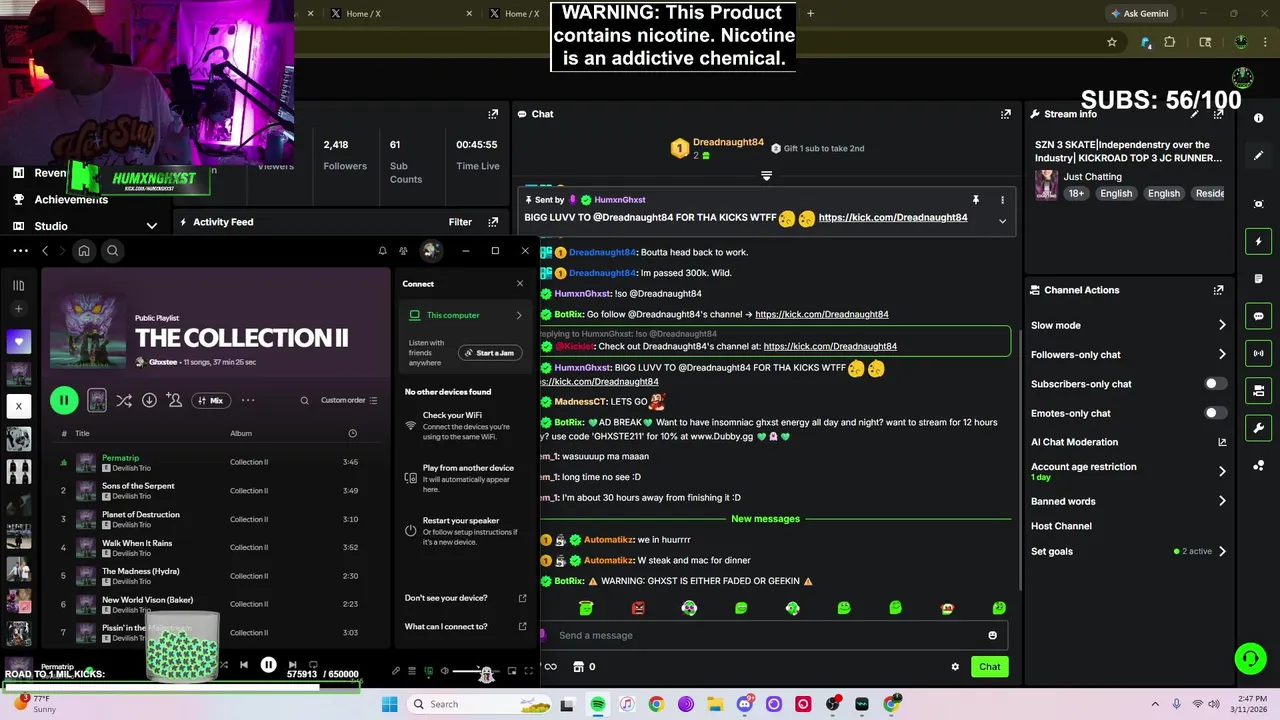Viewport: 1280px width, 720px height.
Task: Open the What can I connect to link
Action: [465, 627]
